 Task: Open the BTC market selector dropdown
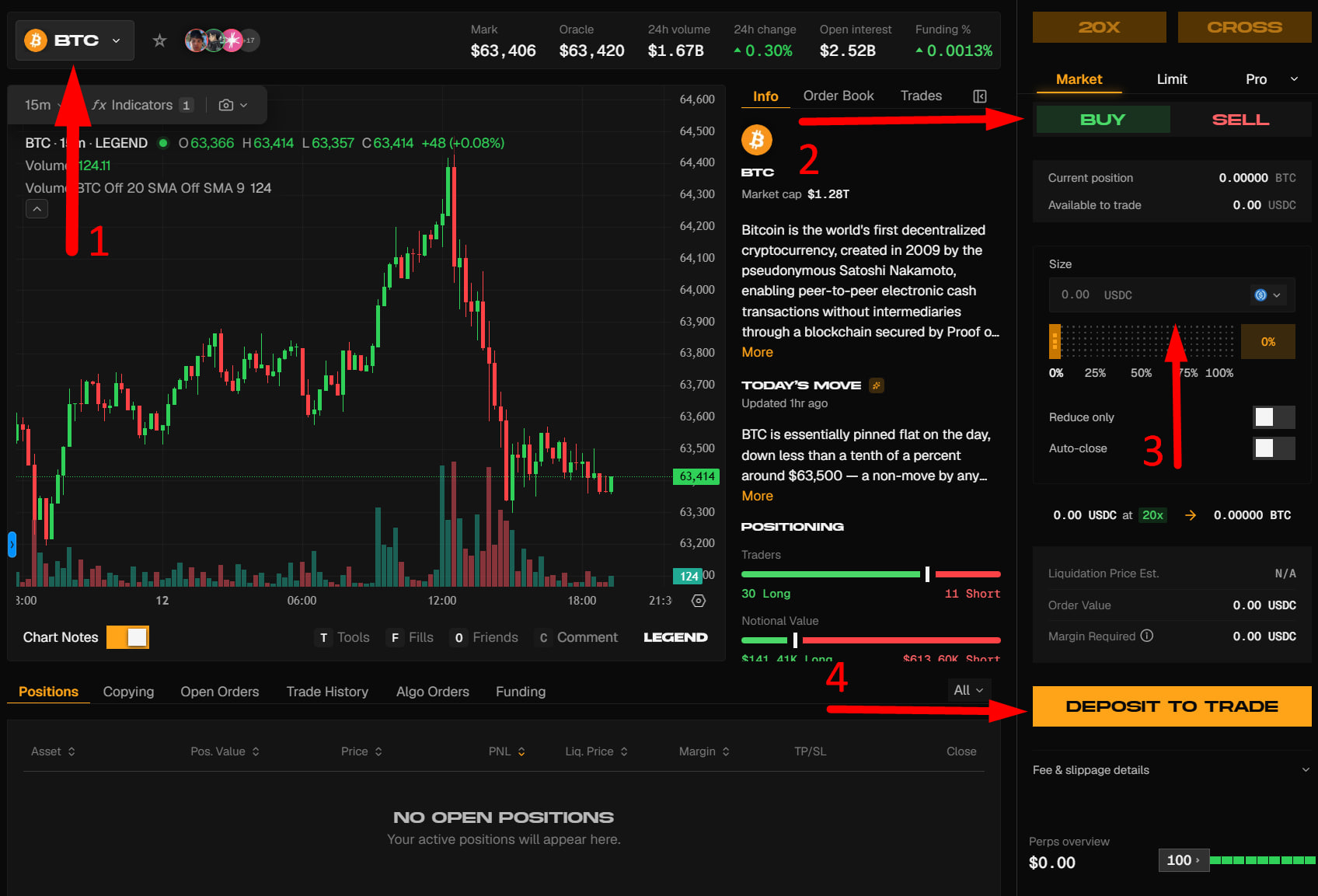[x=75, y=40]
